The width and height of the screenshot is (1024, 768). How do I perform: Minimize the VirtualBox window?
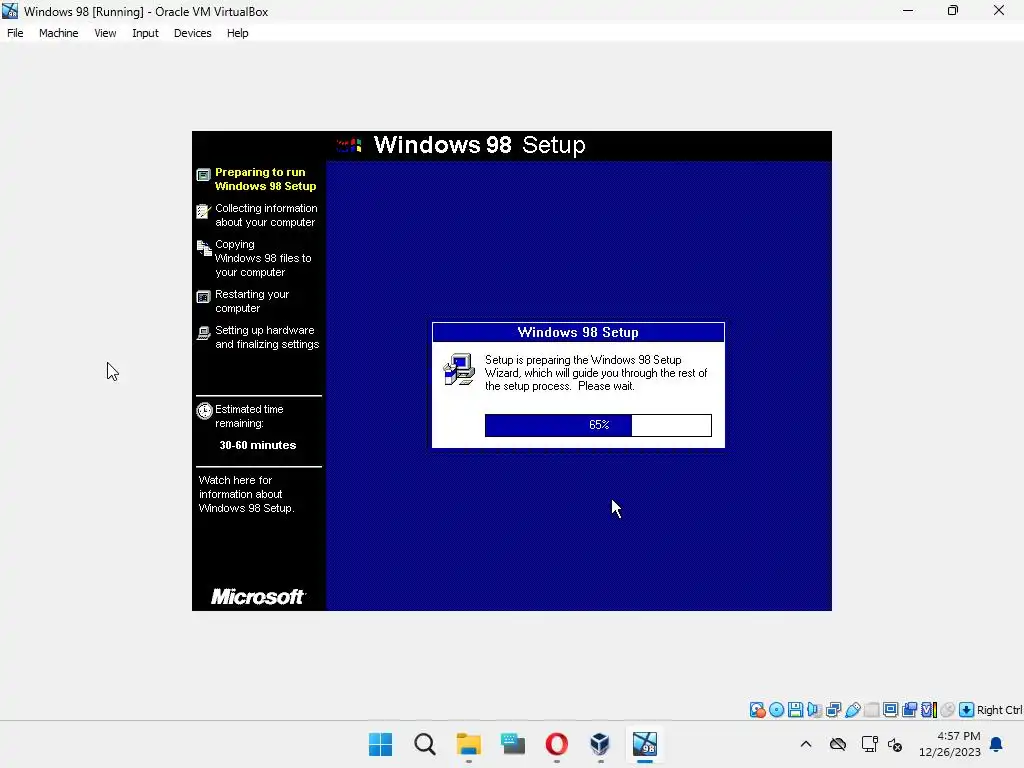(x=908, y=10)
